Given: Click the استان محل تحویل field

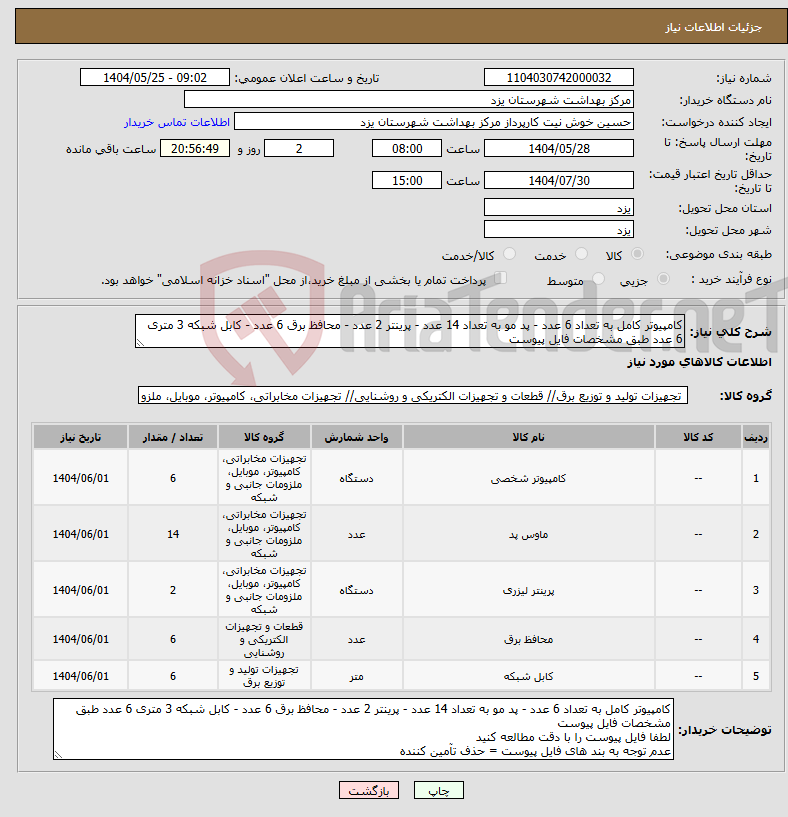Looking at the screenshot, I should pos(559,207).
